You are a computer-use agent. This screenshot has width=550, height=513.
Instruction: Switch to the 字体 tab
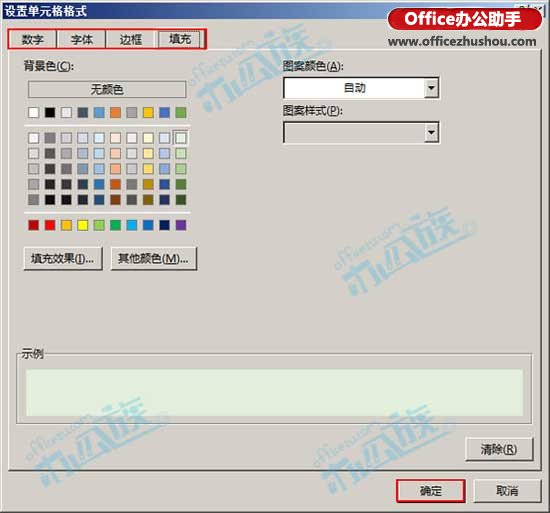pos(81,39)
